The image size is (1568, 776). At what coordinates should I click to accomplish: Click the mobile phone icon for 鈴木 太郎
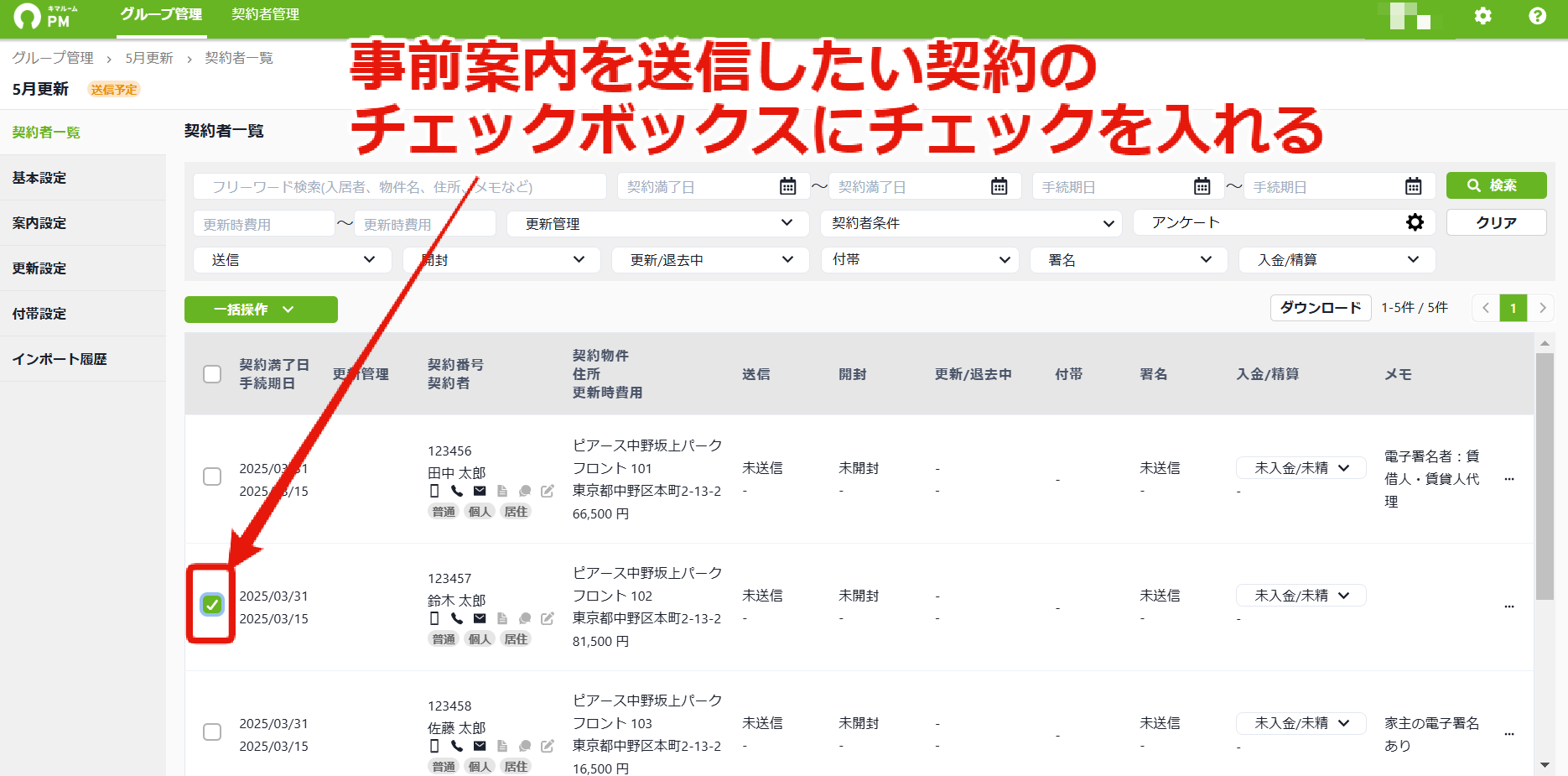point(434,618)
